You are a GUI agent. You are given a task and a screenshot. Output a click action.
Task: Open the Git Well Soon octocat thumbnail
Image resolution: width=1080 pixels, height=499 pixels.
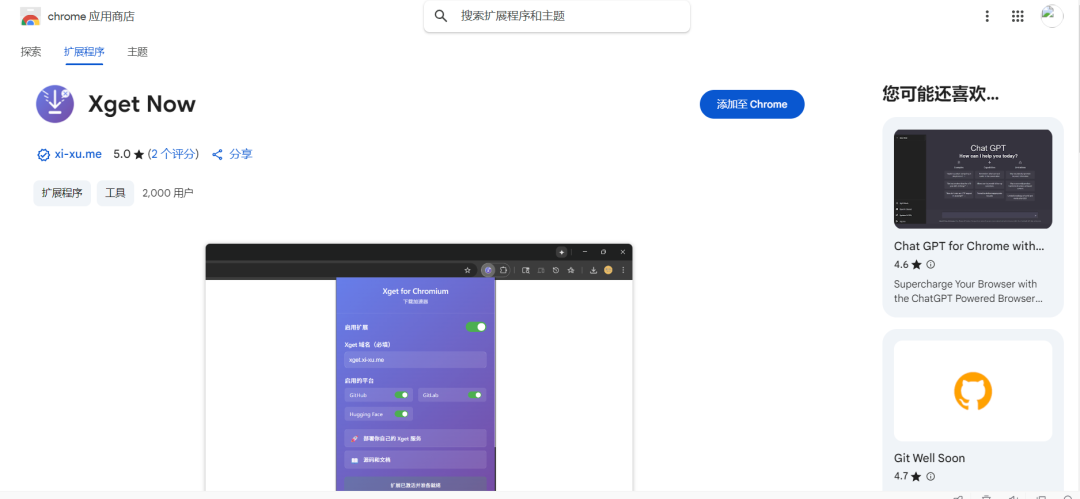click(973, 391)
